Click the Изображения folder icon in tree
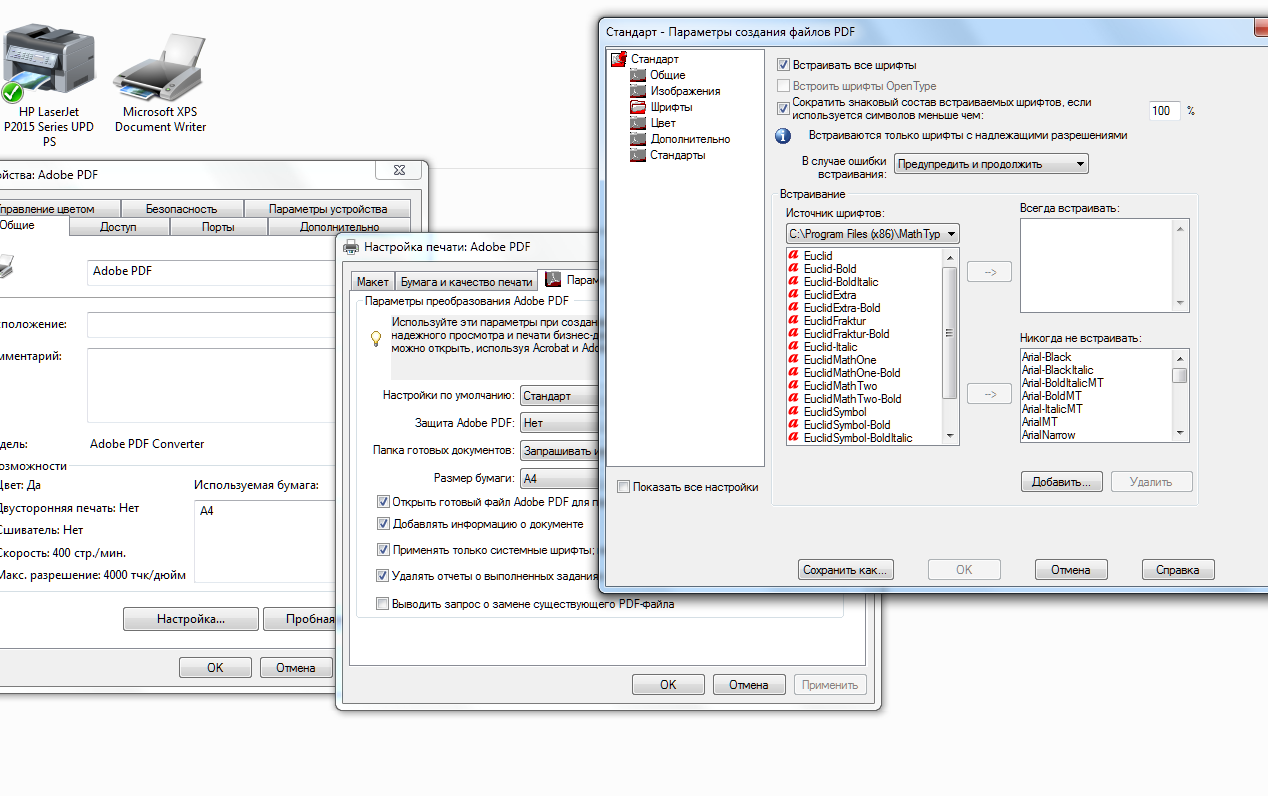1268x796 pixels. [x=638, y=91]
